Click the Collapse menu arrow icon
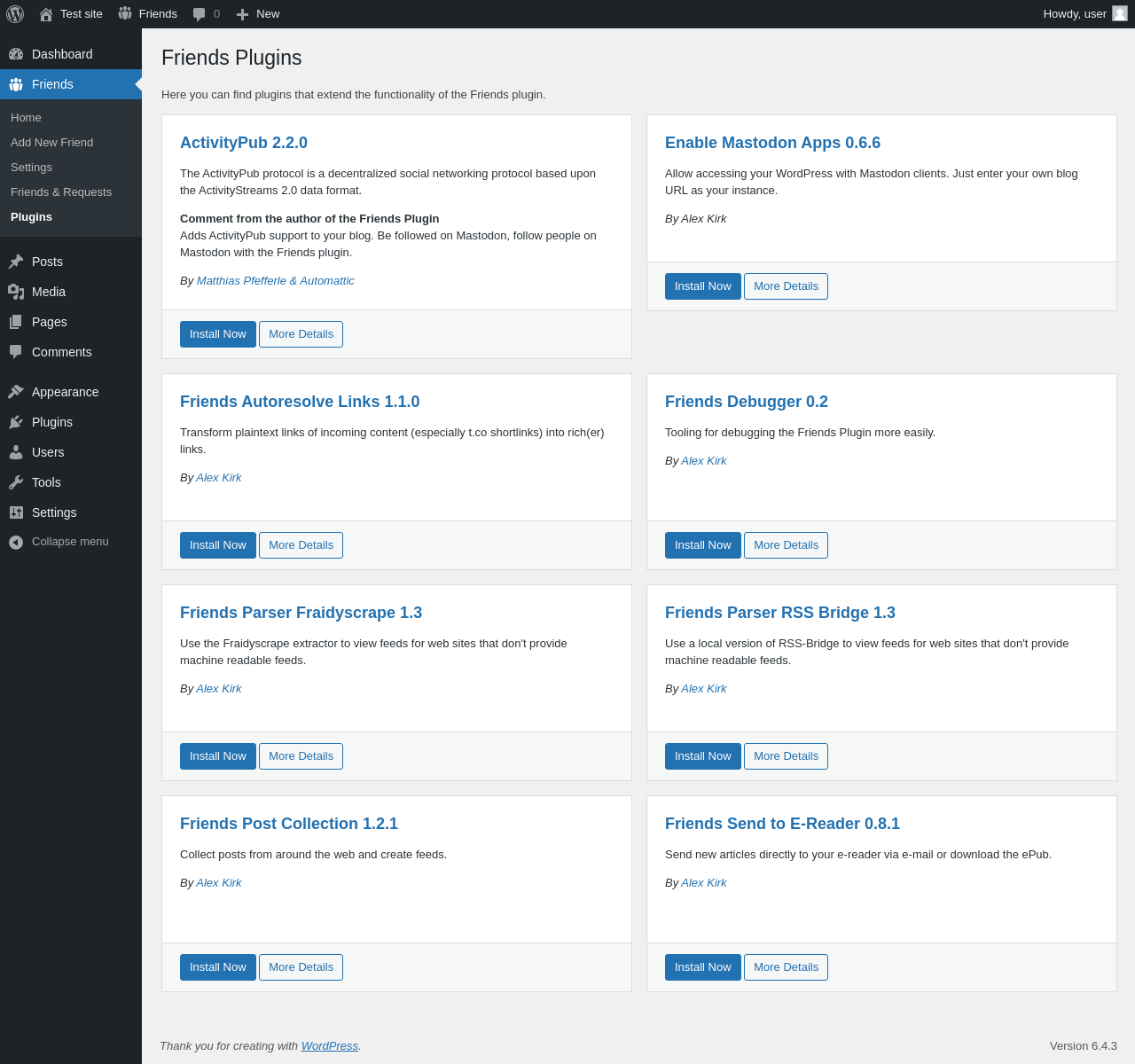This screenshot has height=1064, width=1135. [x=16, y=542]
